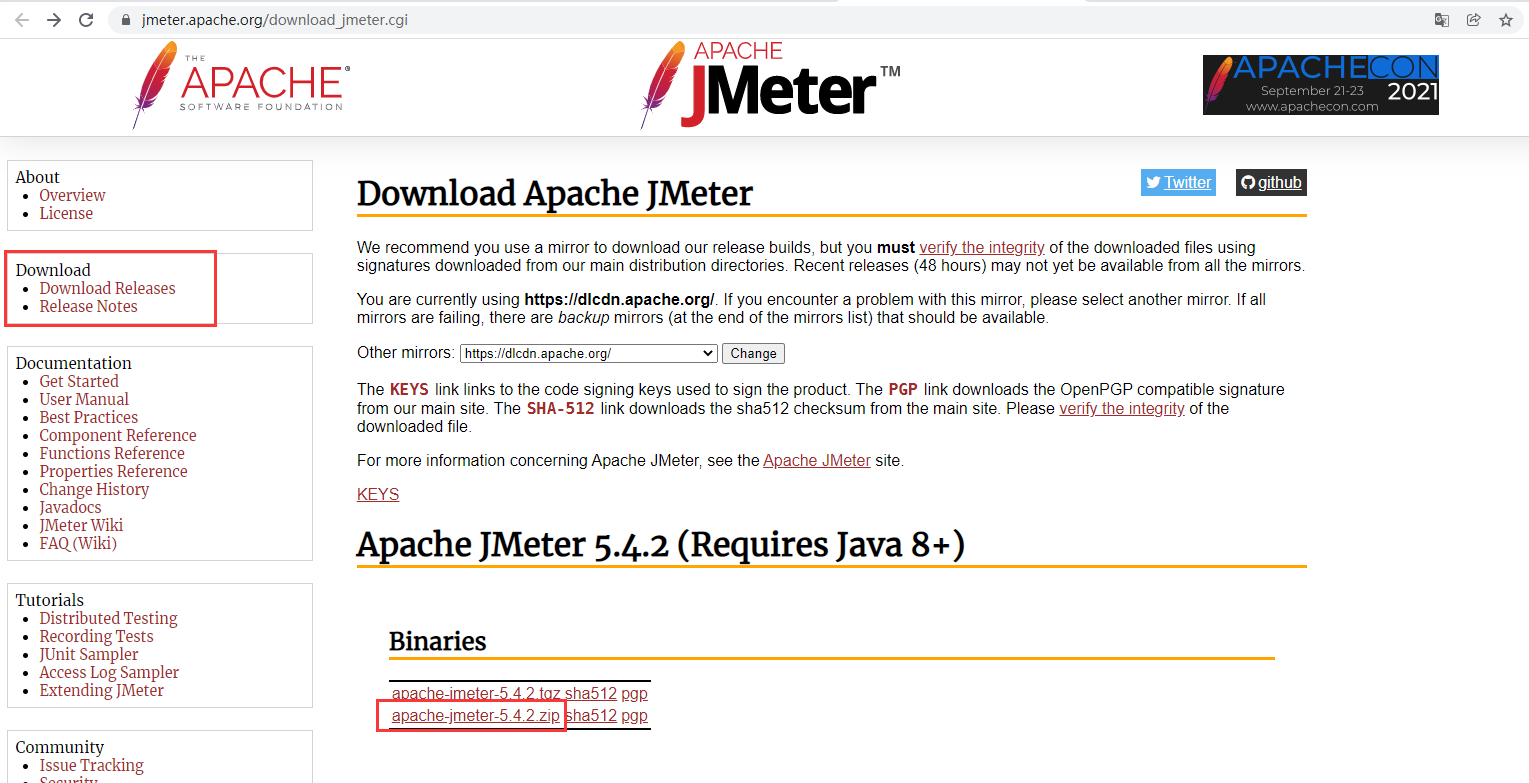Image resolution: width=1529 pixels, height=783 pixels.
Task: Open the Get Started documentation link
Action: click(79, 381)
